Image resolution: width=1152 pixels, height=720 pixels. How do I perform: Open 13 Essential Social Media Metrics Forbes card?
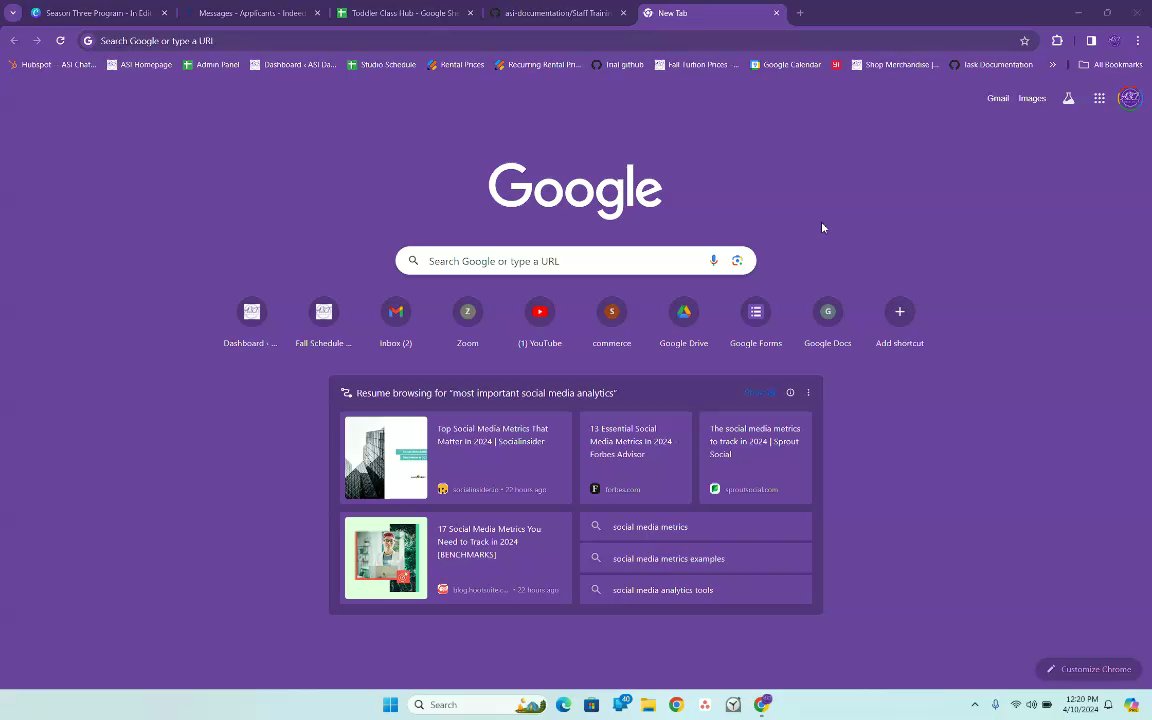coord(636,458)
